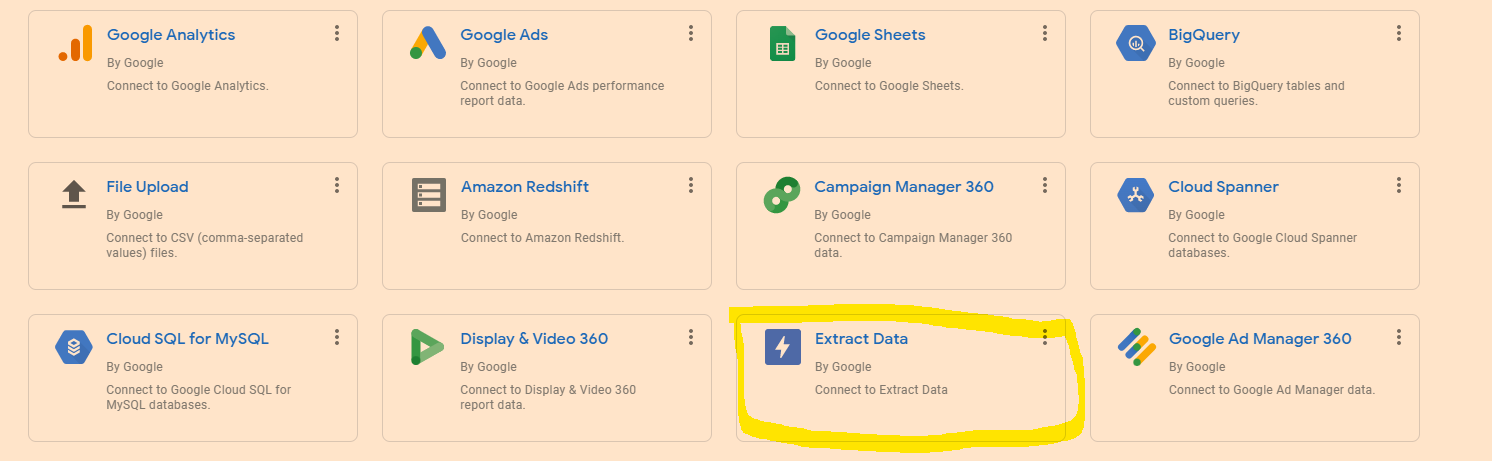Screen dimensions: 1492x461
Task: Open the Extract Data title link
Action: tap(861, 339)
